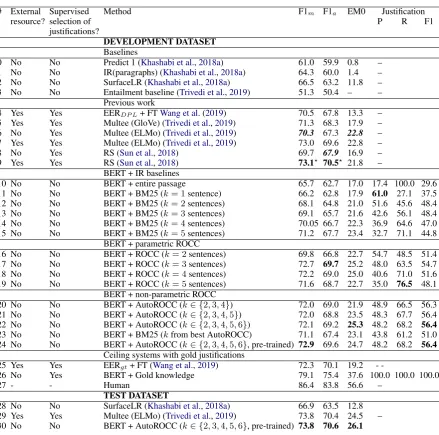Click the '43.8' precision value in BM25 best AutoROCC row
This screenshot has width=439, height=435.
pyautogui.click(x=380, y=335)
